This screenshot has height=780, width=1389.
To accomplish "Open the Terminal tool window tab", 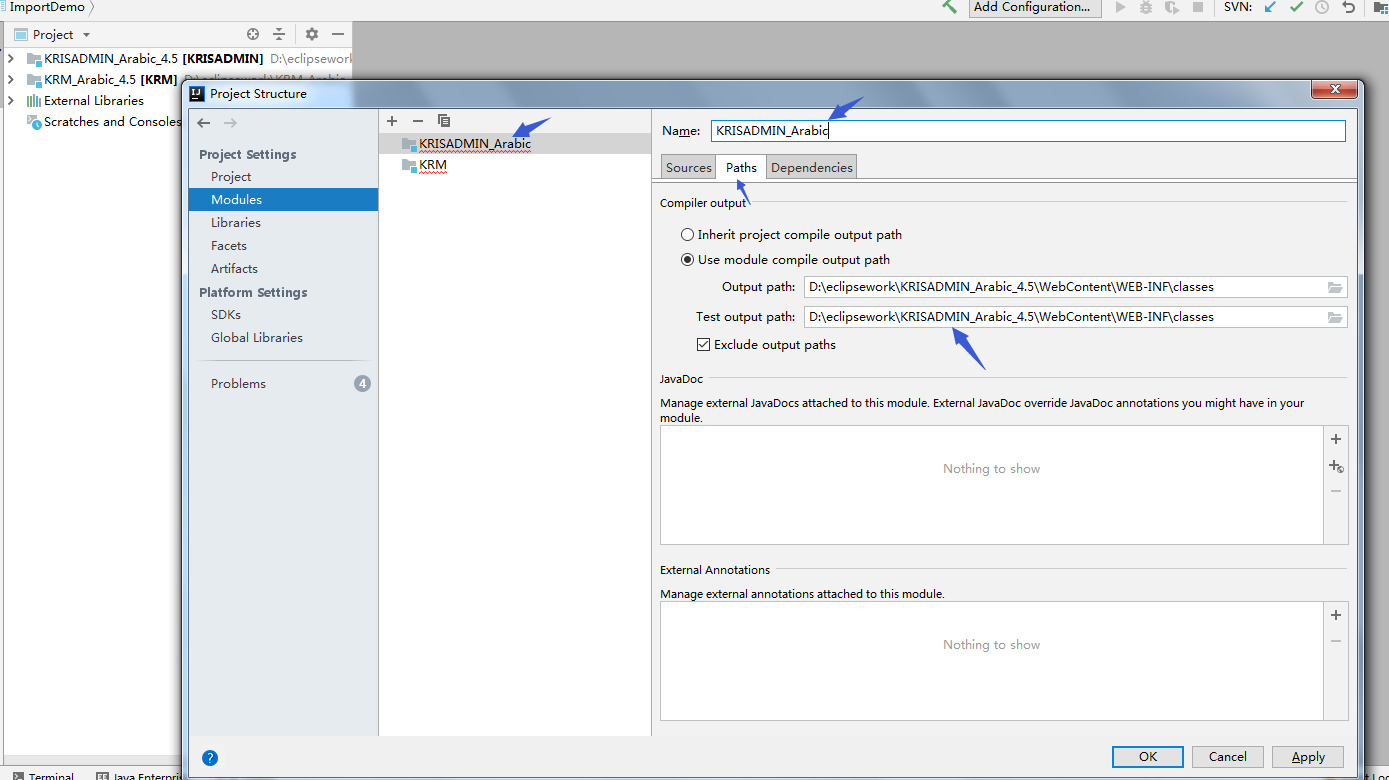I will coord(42,775).
